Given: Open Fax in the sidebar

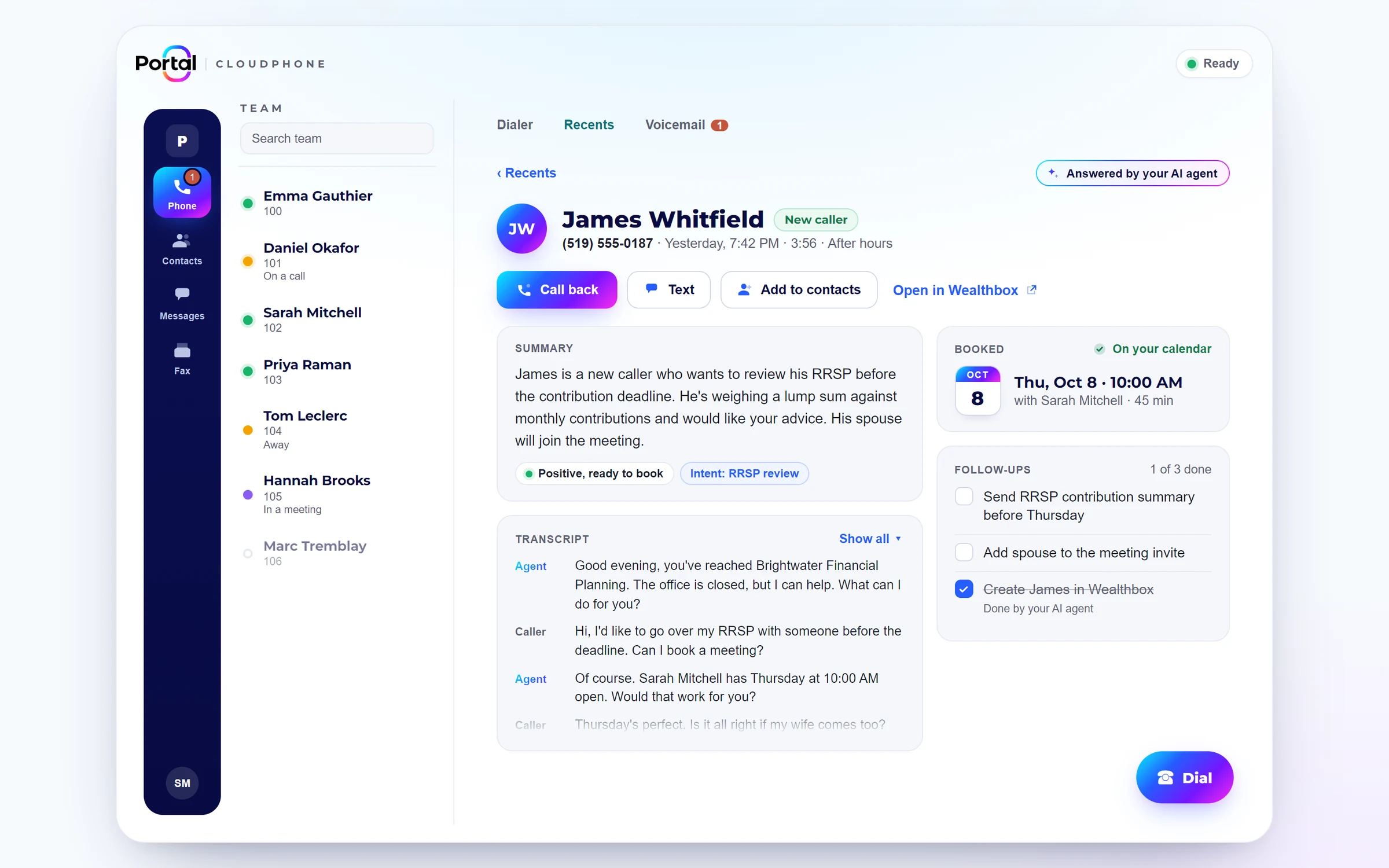Looking at the screenshot, I should pos(182,359).
